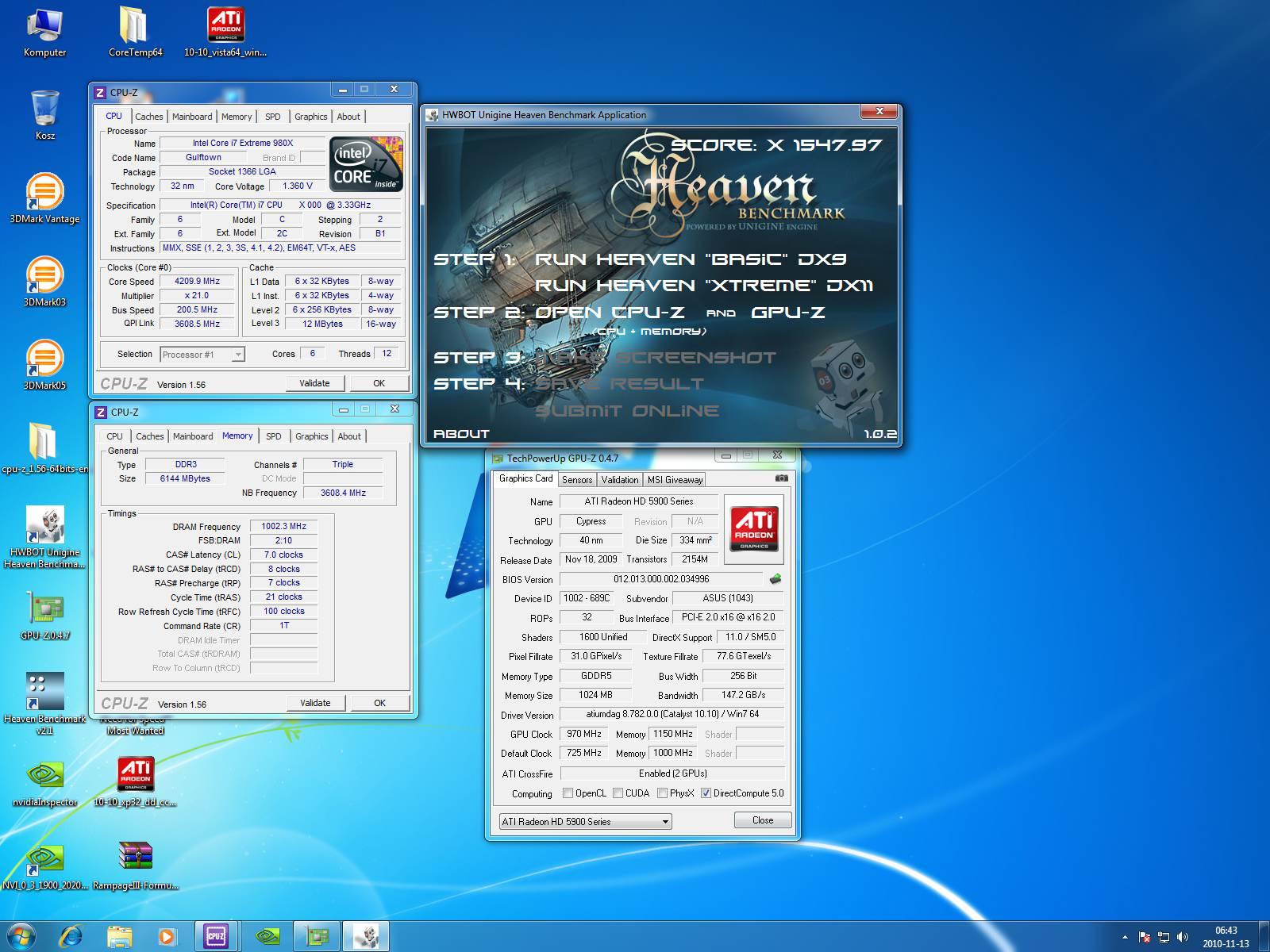The width and height of the screenshot is (1270, 952).
Task: Click the GPU-Z screenshot camera icon
Action: click(781, 478)
